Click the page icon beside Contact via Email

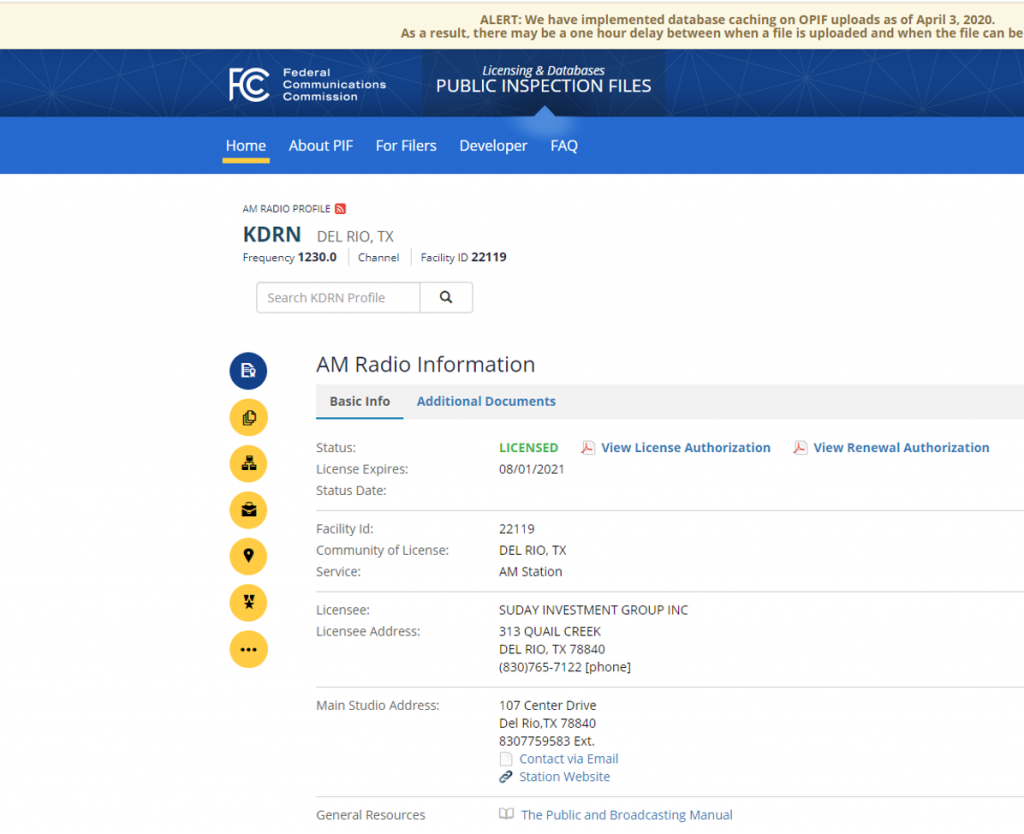[x=506, y=759]
